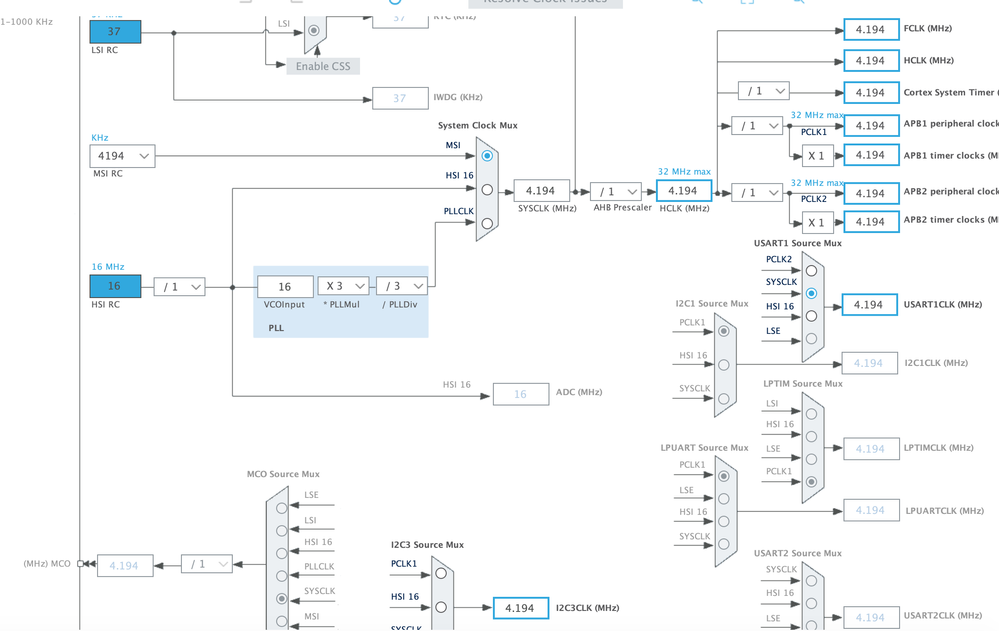This screenshot has width=999, height=631.
Task: Pick LSE in the MCO Source Mux
Action: pos(282,508)
